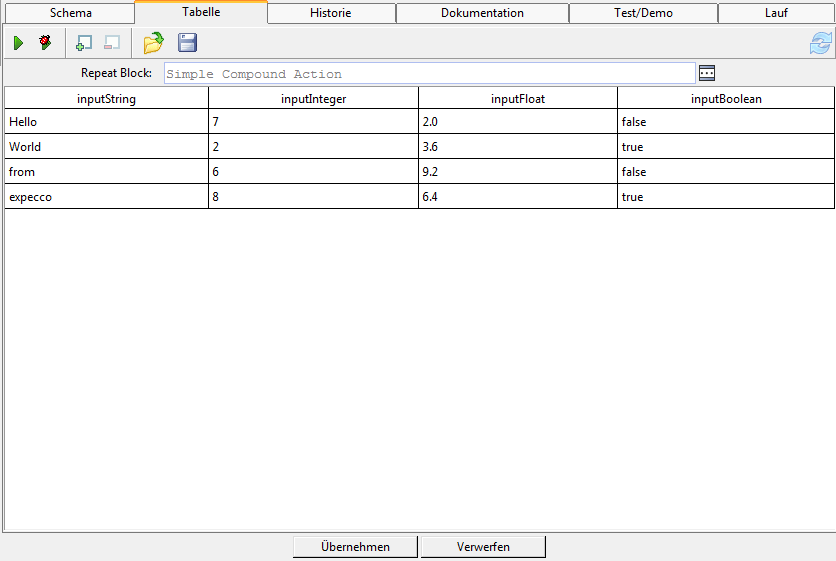Click the inputString column header
836x561 pixels.
[106, 99]
